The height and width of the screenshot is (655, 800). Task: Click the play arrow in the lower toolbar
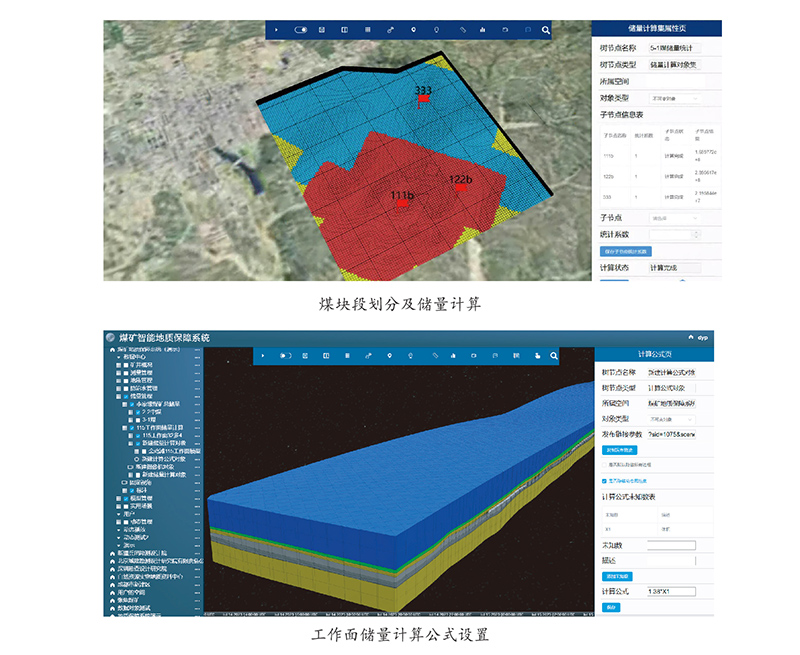263,355
